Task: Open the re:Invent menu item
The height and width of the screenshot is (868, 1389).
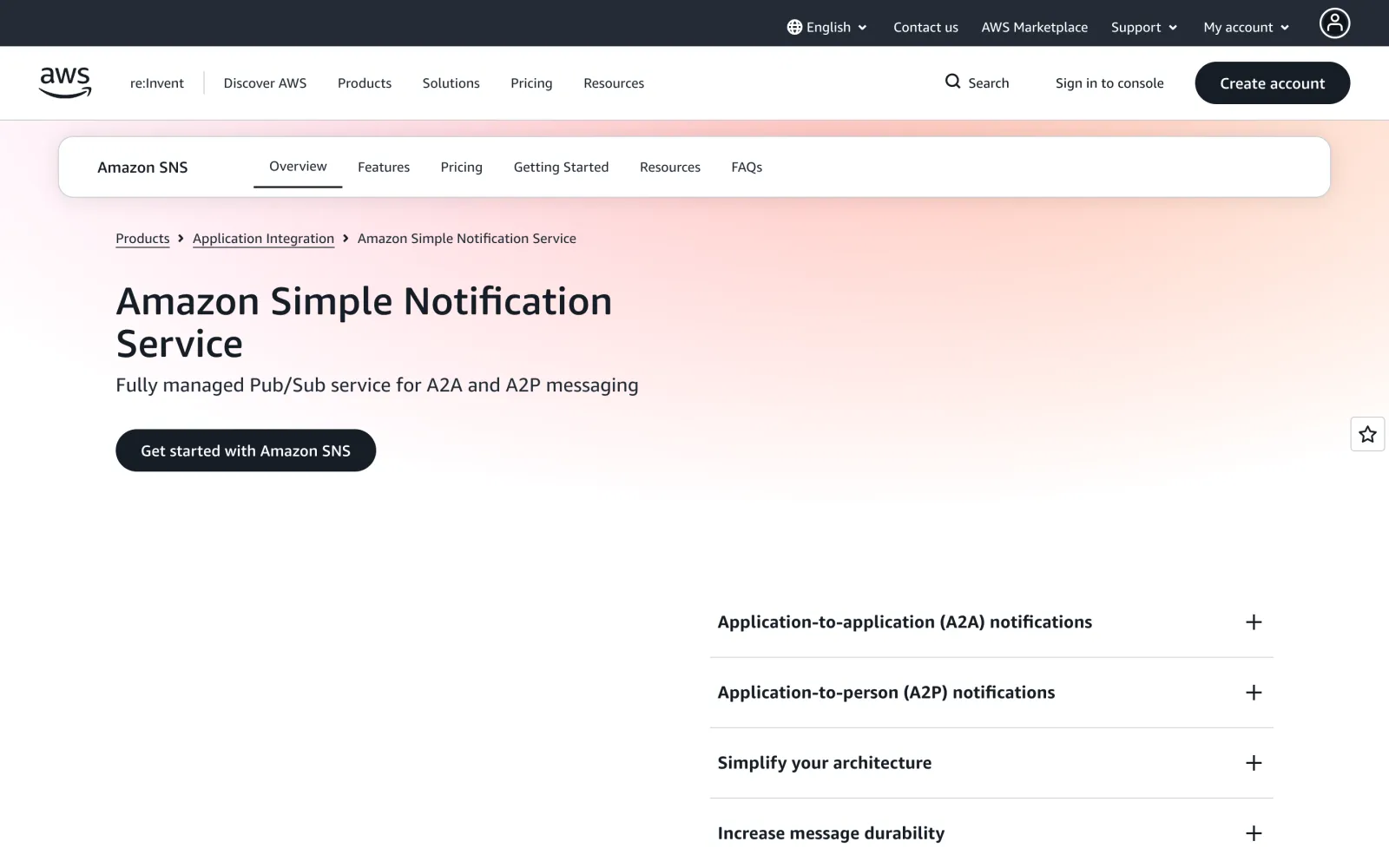Action: 157,83
